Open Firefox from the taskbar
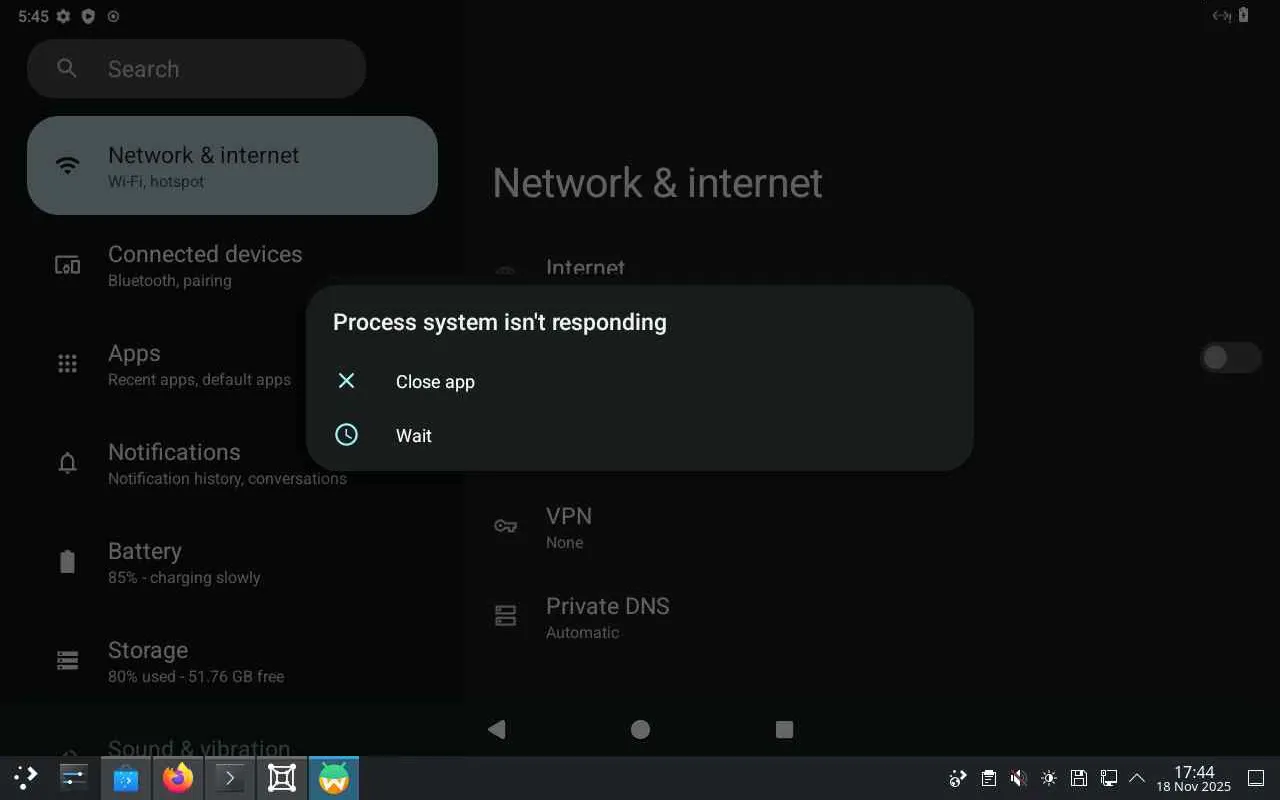1280x800 pixels. (178, 778)
